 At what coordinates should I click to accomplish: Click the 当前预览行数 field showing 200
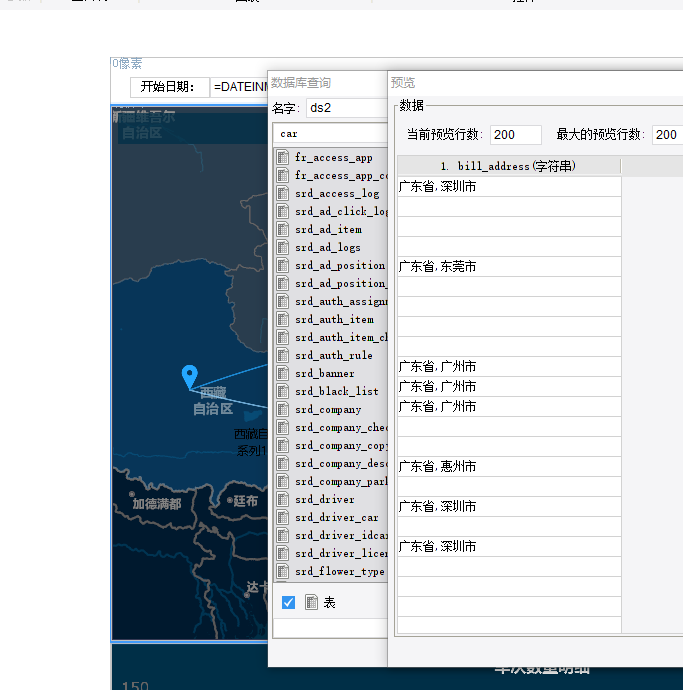point(516,135)
